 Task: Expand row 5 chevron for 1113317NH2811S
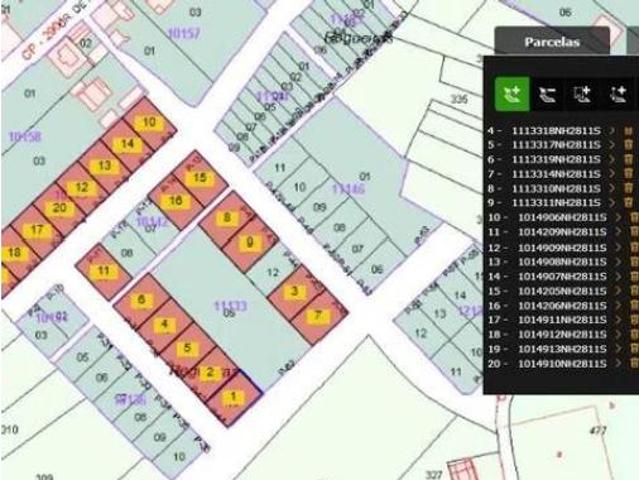[611, 145]
